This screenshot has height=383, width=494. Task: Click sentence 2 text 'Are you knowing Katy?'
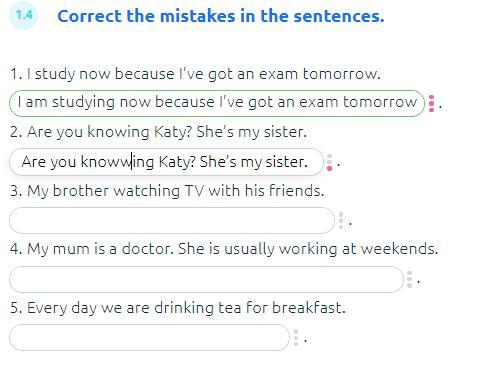click(109, 132)
